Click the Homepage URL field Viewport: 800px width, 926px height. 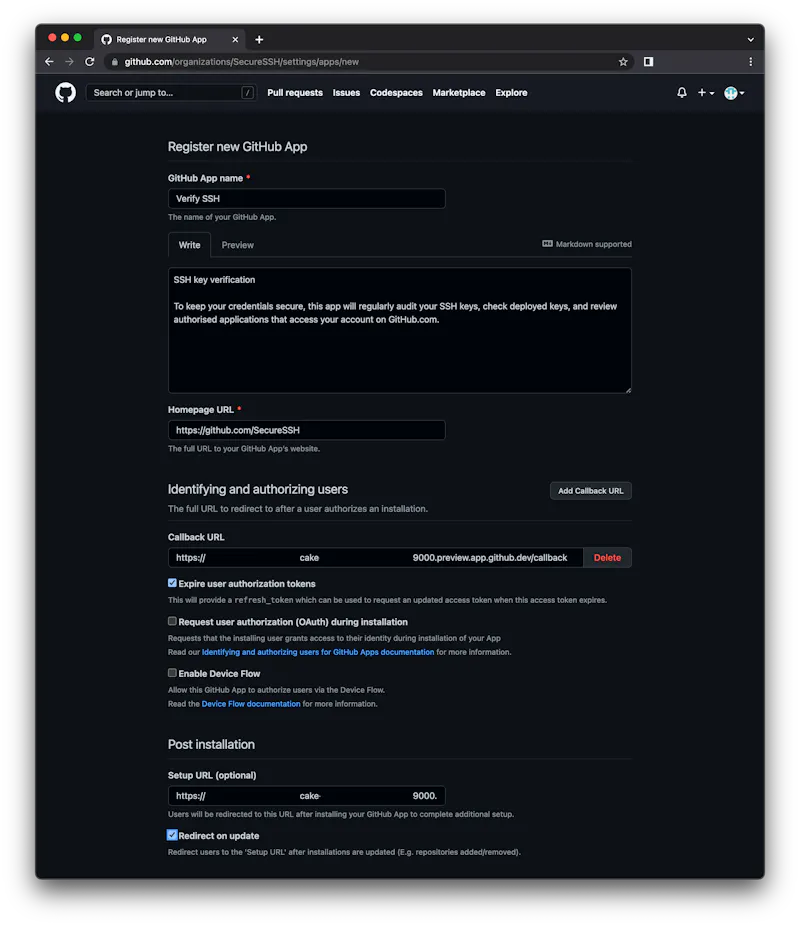tap(306, 430)
